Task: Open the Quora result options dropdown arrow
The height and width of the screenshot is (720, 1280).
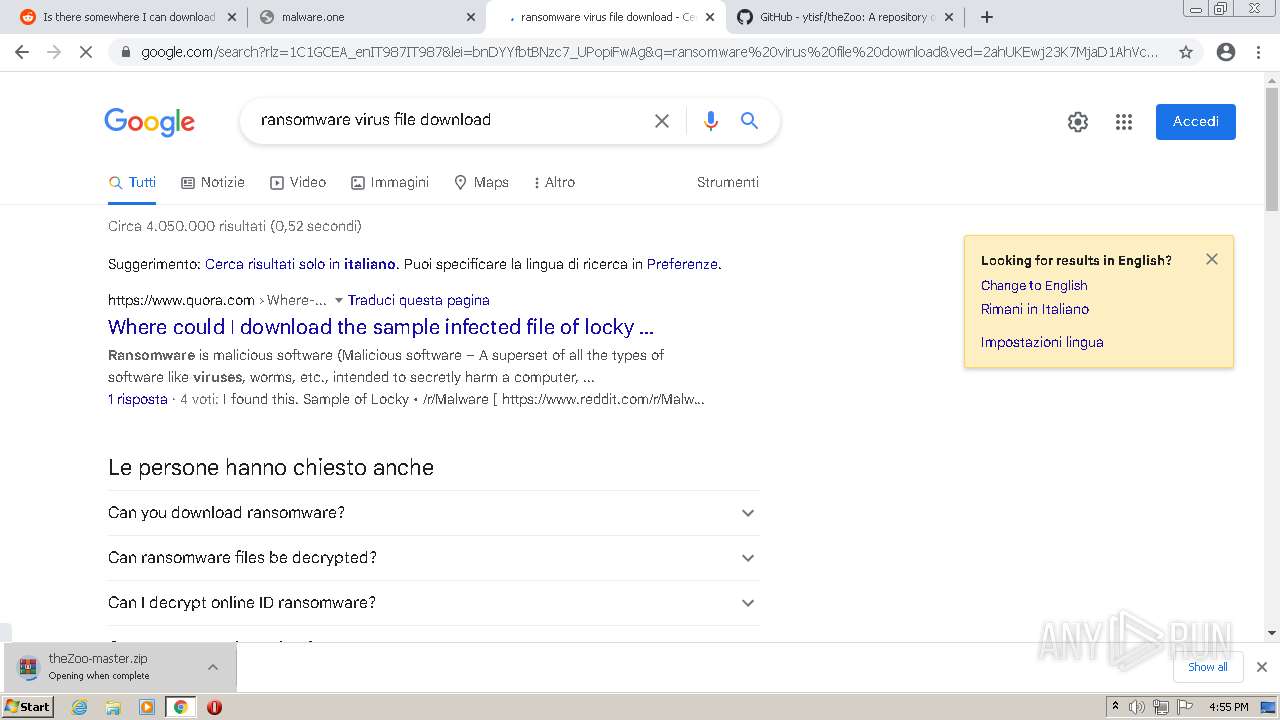Action: tap(338, 300)
